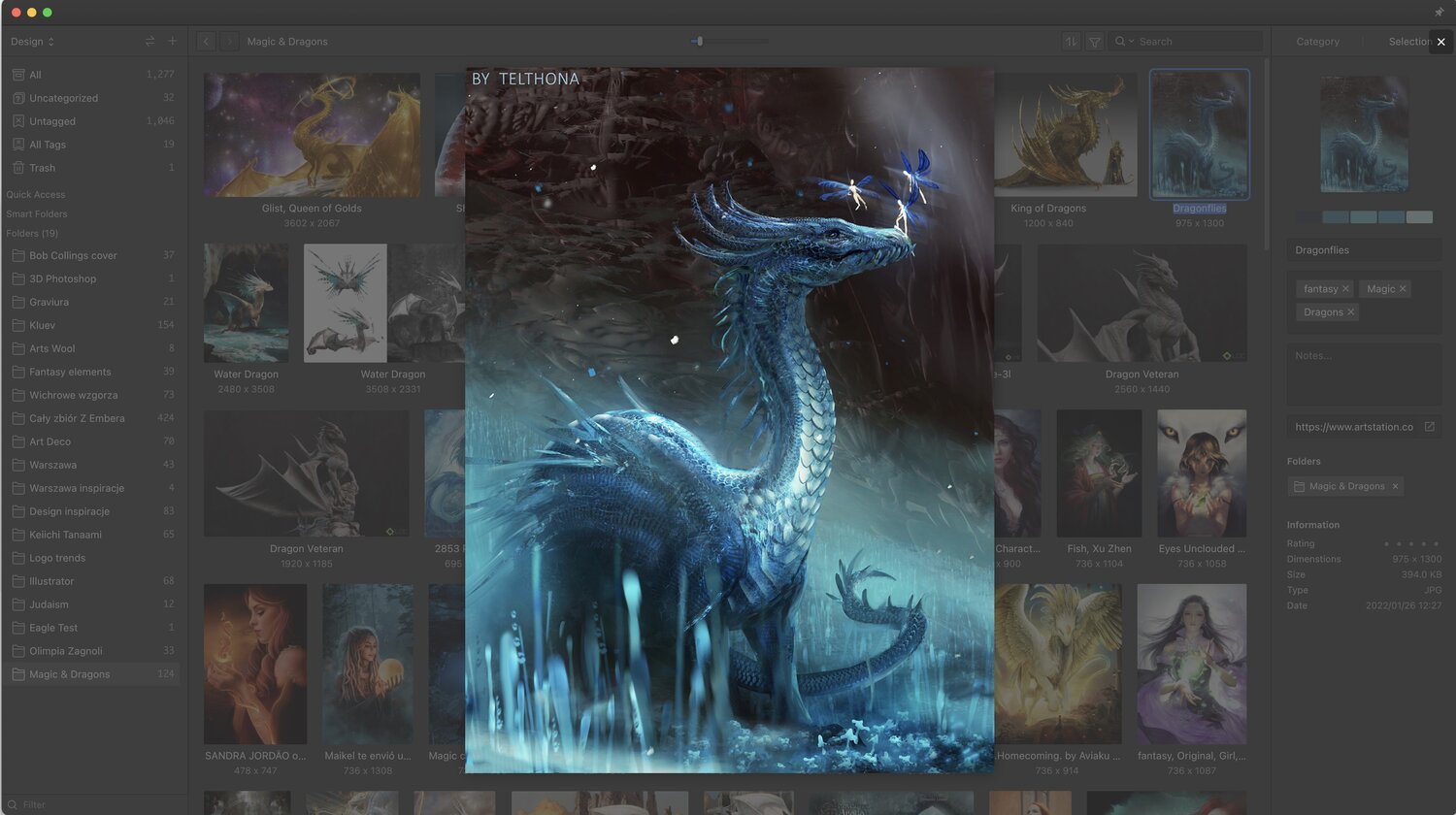Click the Magic & Dragons breadcrumb title
Viewport: 1456px width, 815px height.
pos(287,42)
